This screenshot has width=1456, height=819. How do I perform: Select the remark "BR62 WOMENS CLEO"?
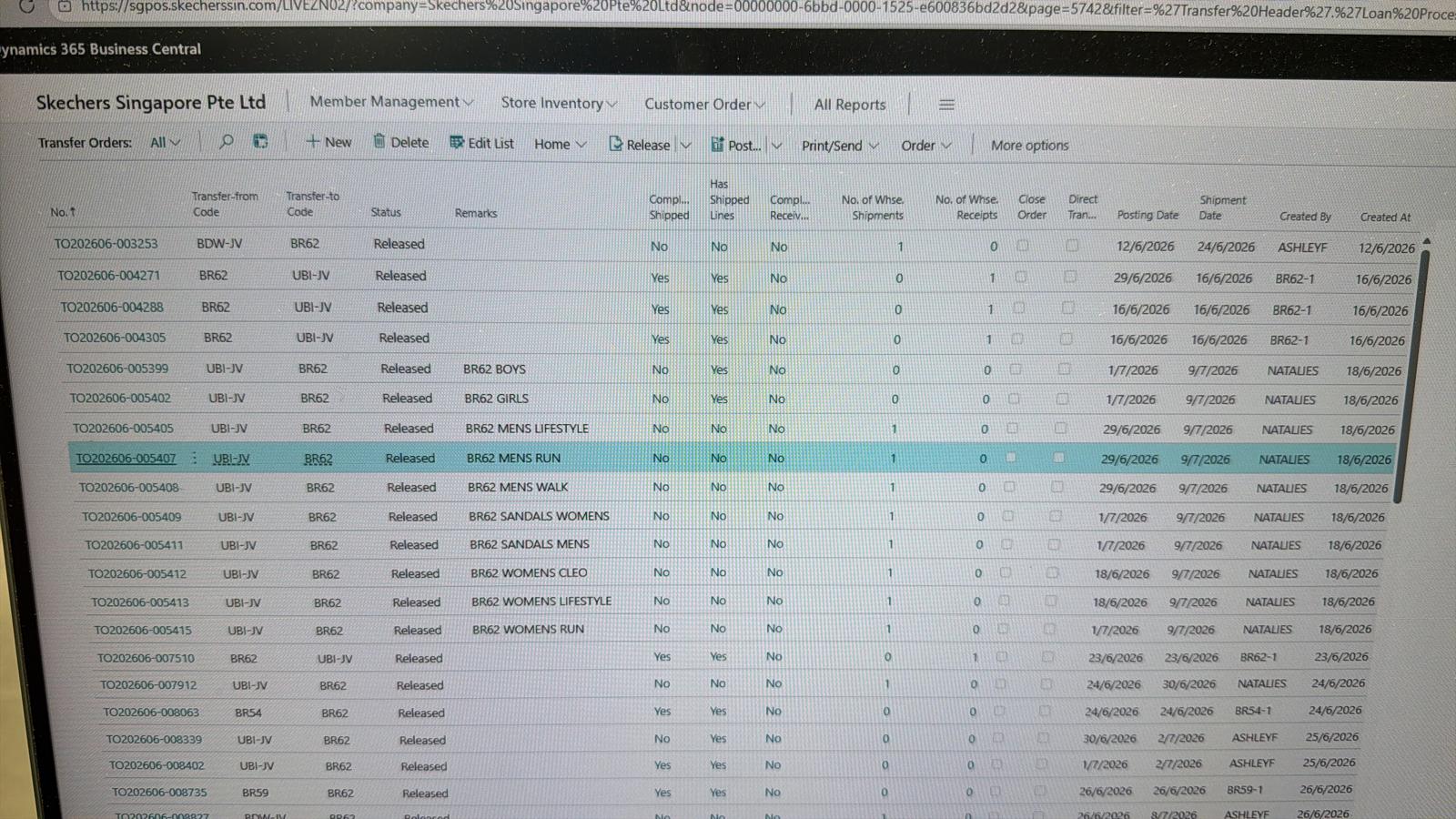click(529, 573)
